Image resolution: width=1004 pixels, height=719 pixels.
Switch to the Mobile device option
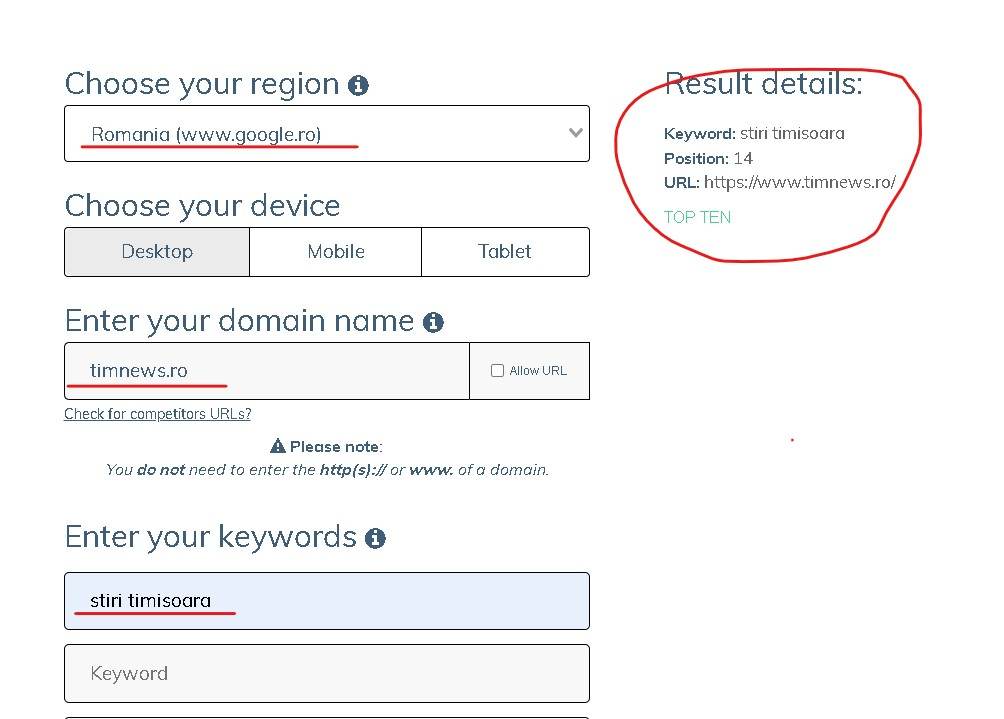coord(335,252)
